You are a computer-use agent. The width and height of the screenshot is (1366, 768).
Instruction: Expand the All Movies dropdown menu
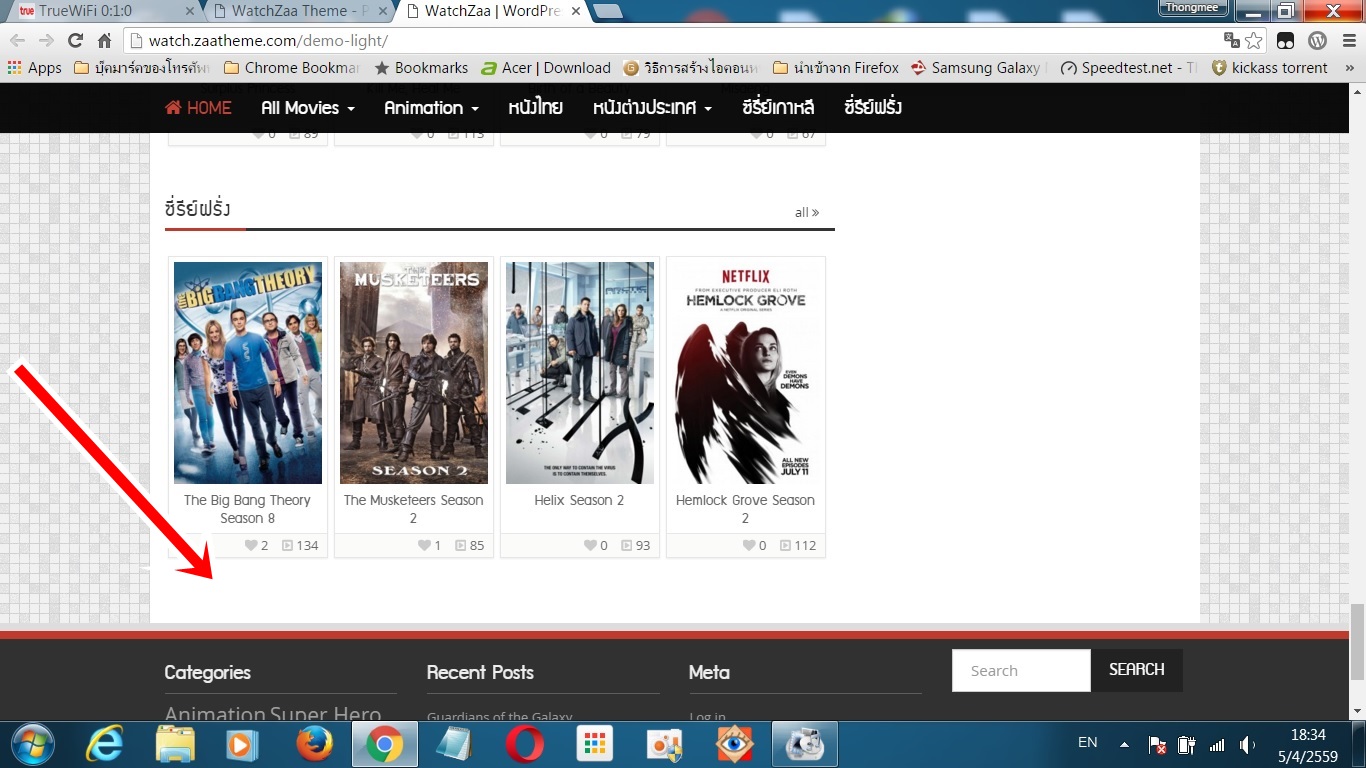click(308, 108)
